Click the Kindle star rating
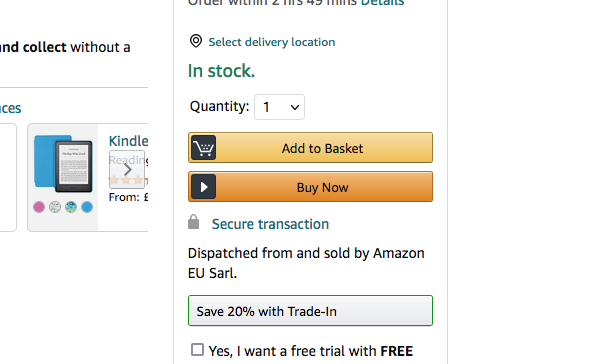 coord(128,180)
